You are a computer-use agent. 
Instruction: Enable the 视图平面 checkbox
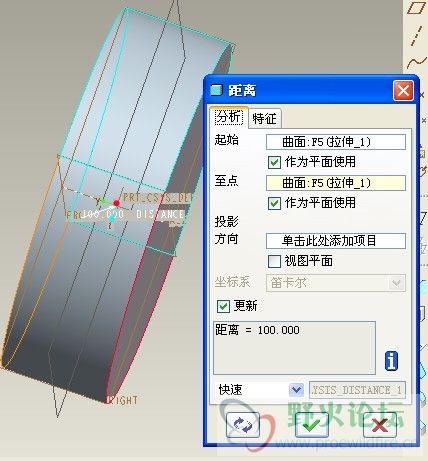coord(274,261)
